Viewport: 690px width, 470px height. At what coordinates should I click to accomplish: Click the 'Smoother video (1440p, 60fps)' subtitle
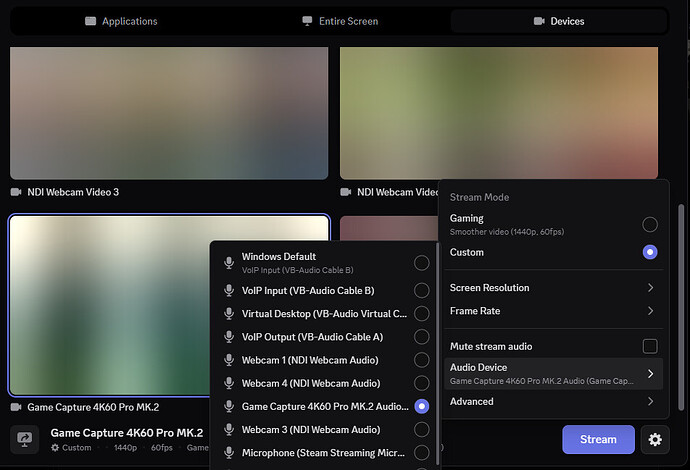coord(506,232)
